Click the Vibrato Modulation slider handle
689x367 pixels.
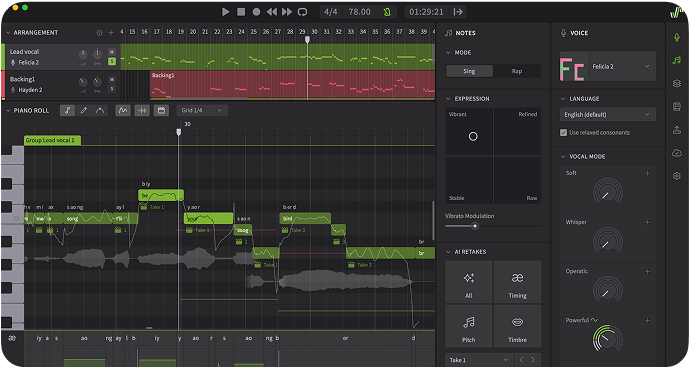[475, 226]
